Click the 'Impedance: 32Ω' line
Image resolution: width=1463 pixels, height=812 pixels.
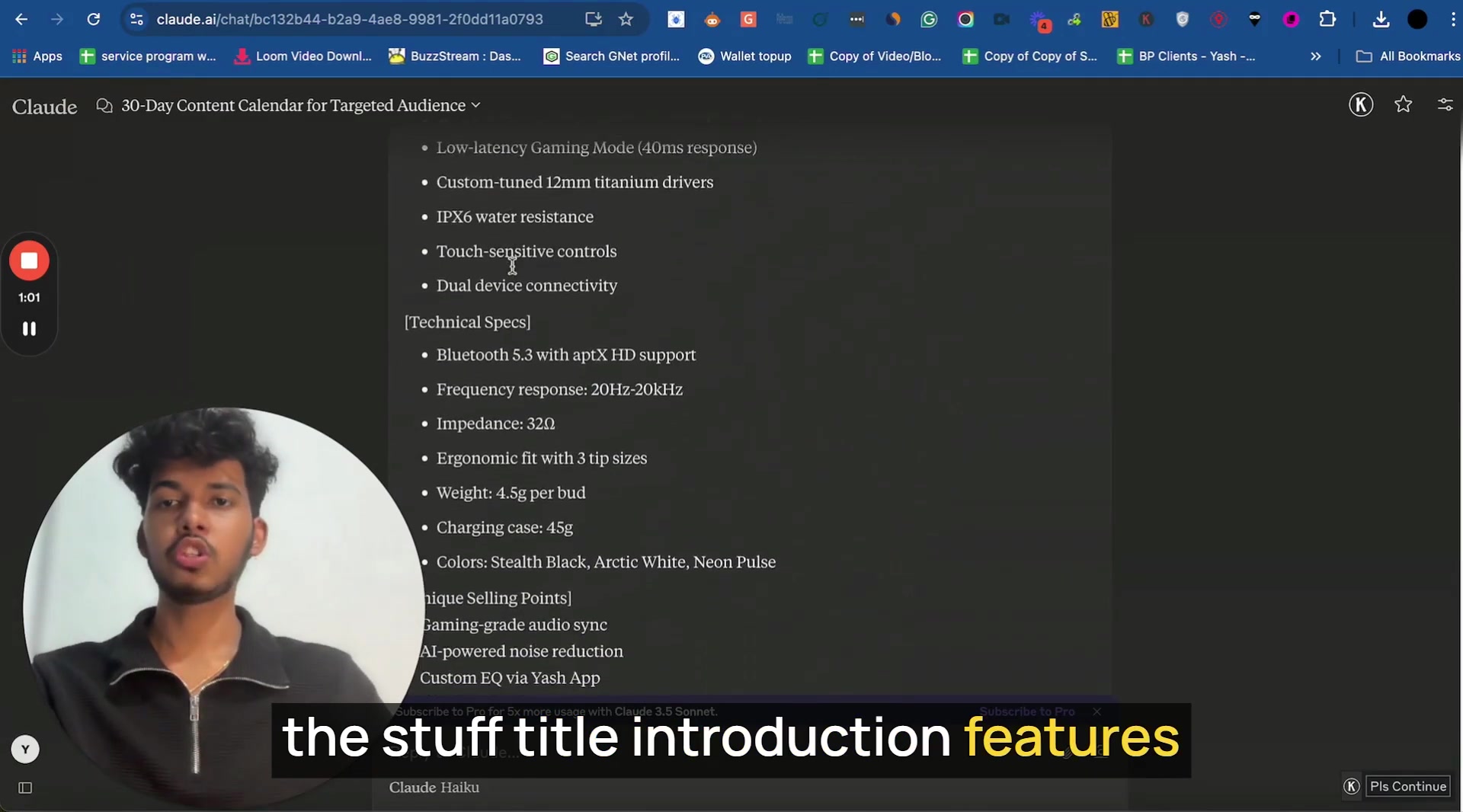click(495, 424)
